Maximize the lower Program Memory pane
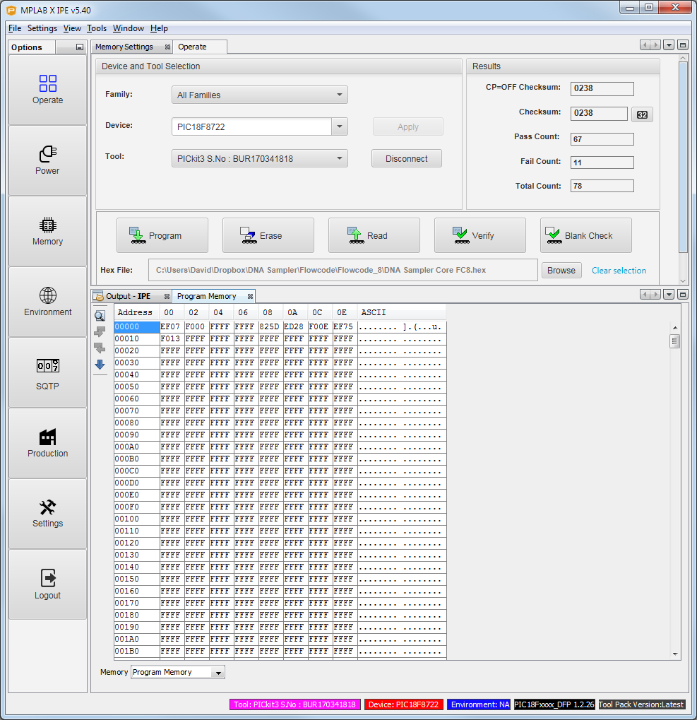This screenshot has height=720, width=697. click(683, 294)
